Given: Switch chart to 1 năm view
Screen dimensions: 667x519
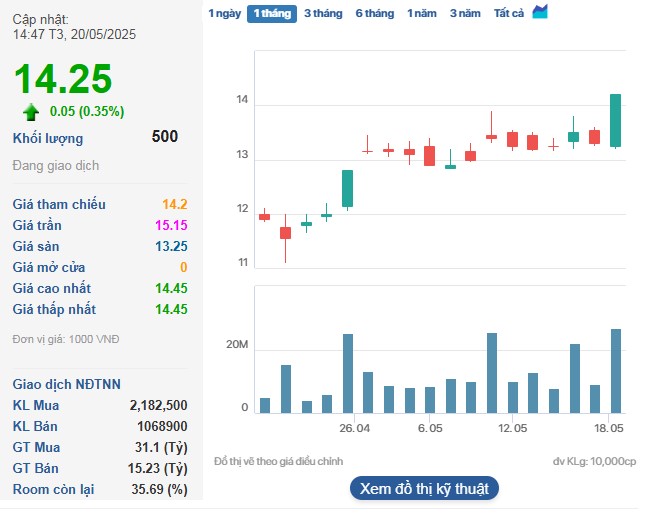Looking at the screenshot, I should [421, 14].
